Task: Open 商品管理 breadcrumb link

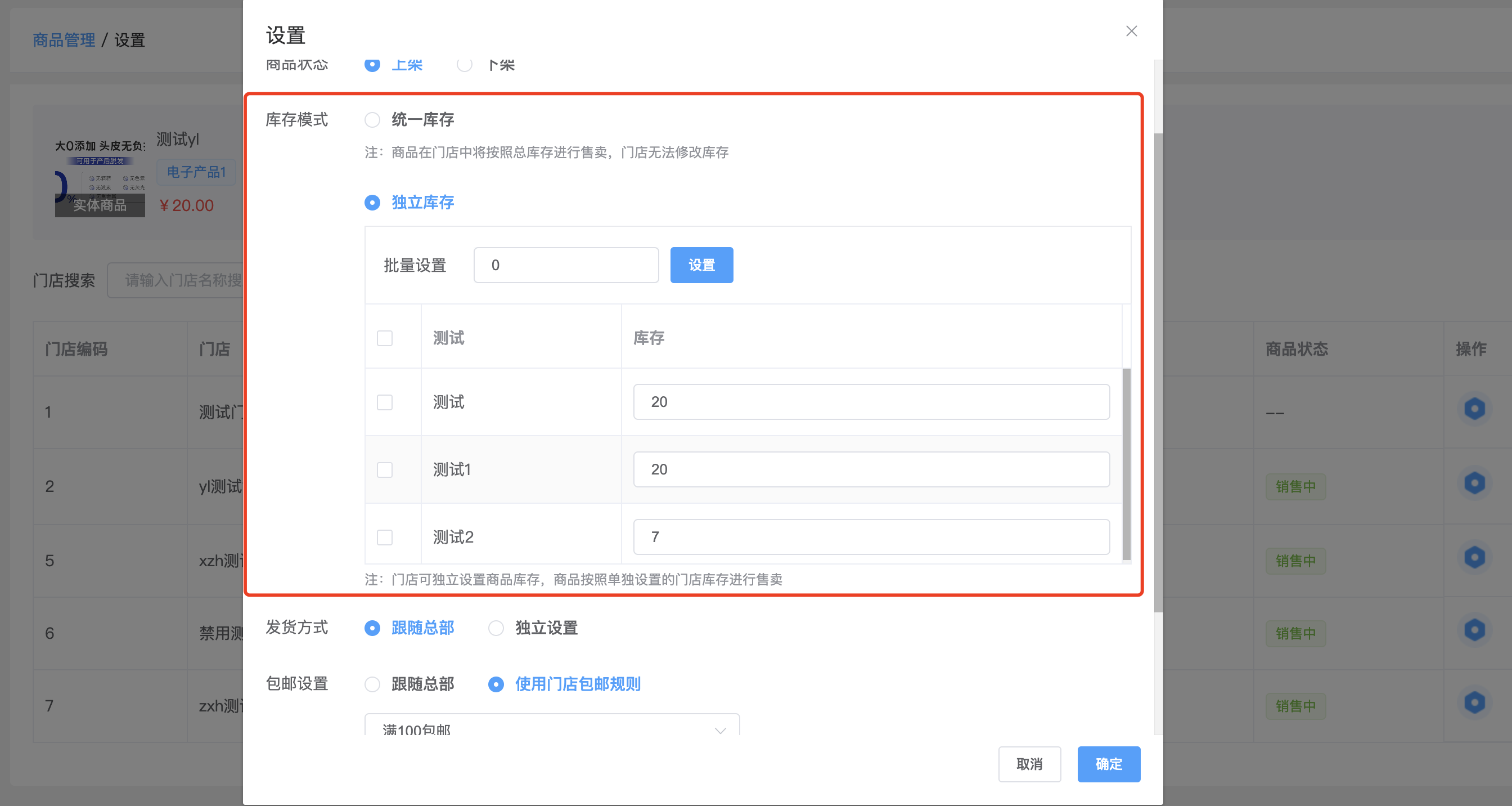Action: (x=64, y=40)
